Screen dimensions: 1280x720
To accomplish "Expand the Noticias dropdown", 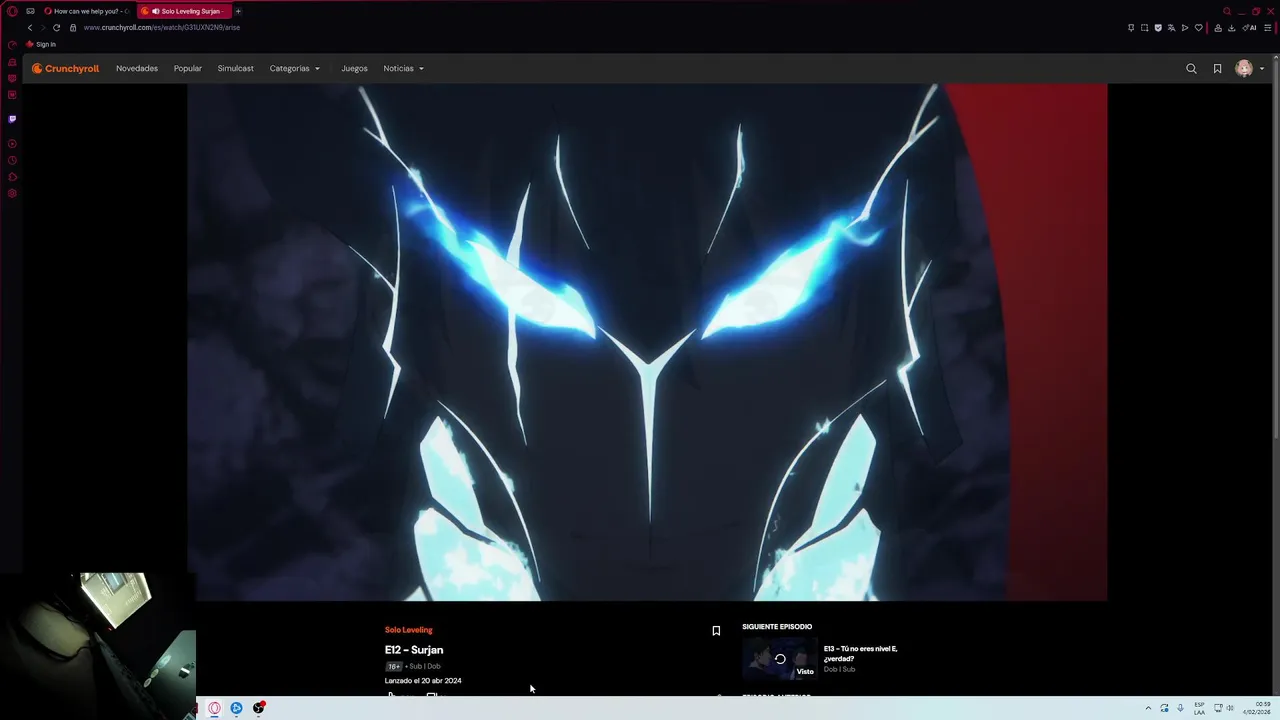I will (x=404, y=69).
